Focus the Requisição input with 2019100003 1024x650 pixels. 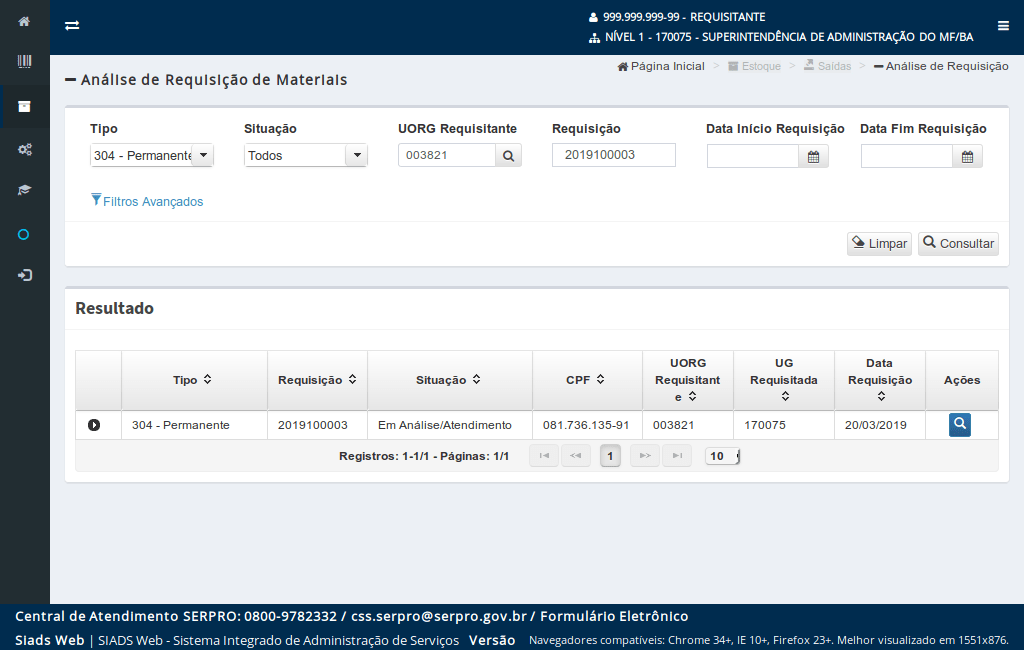click(614, 155)
